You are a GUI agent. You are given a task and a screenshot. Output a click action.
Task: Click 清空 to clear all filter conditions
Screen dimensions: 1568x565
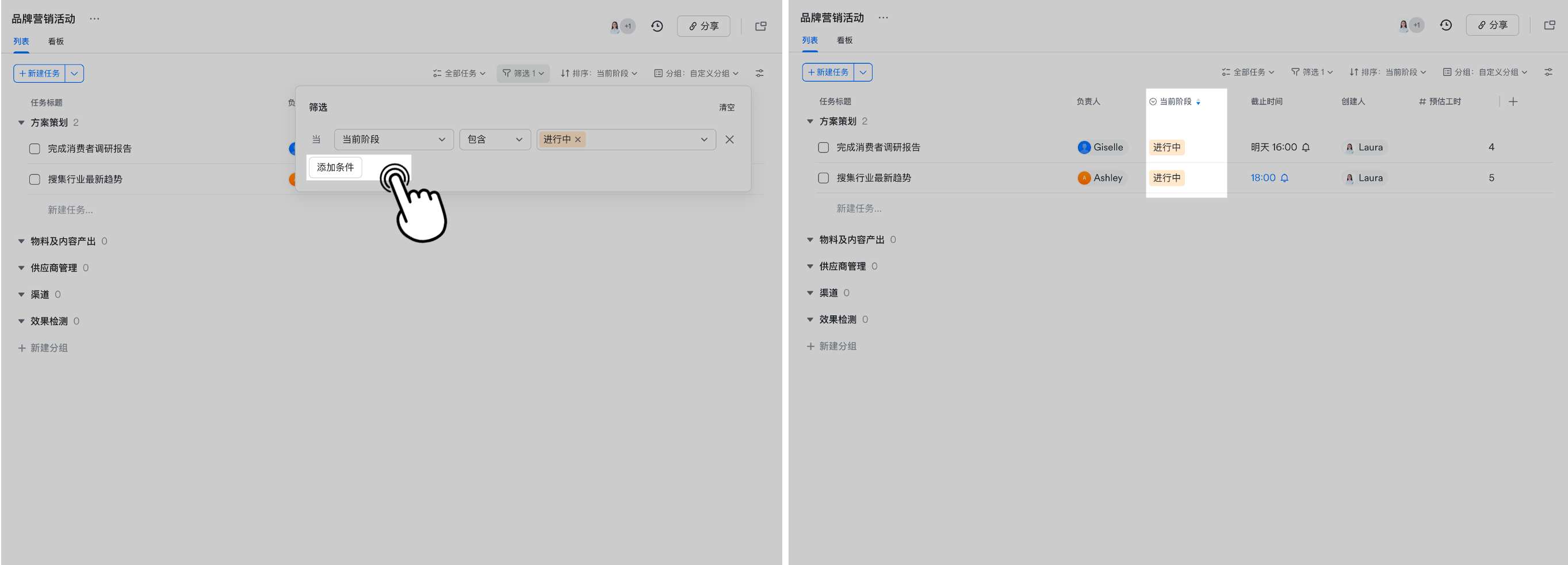[x=728, y=107]
